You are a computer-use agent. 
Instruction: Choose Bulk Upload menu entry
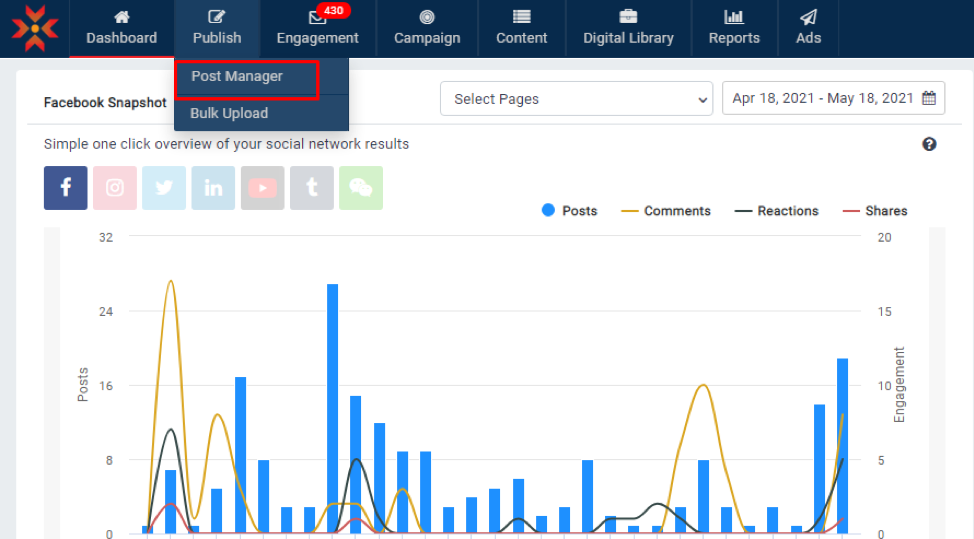point(229,113)
